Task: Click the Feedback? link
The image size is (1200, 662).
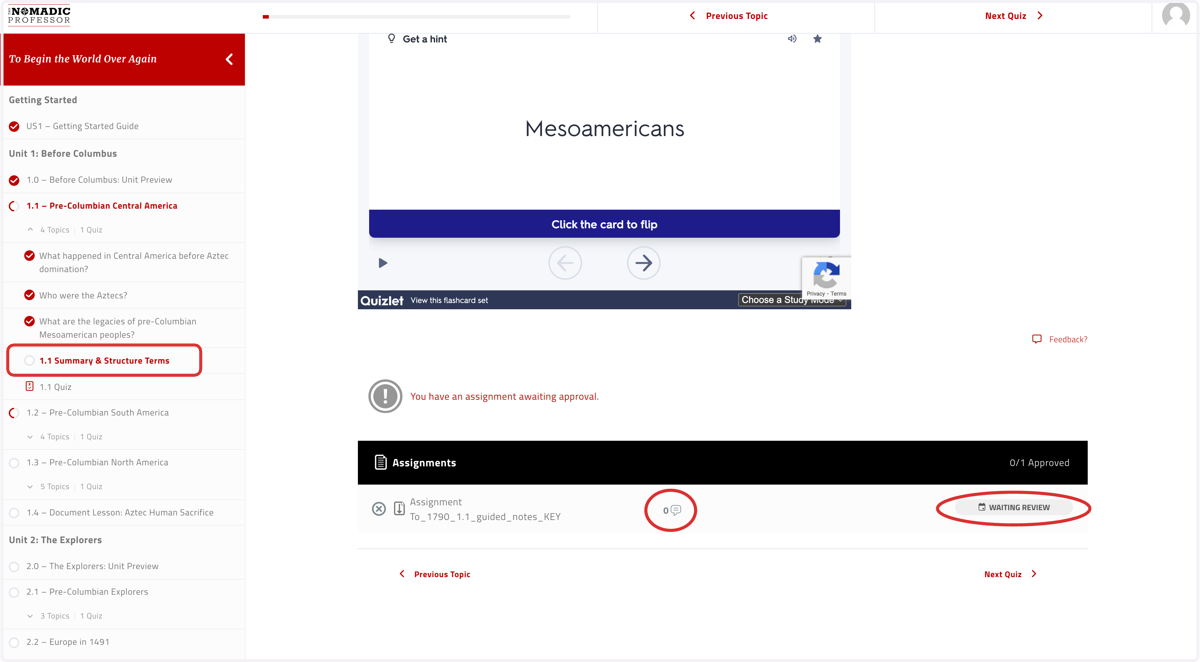Action: click(x=1068, y=339)
